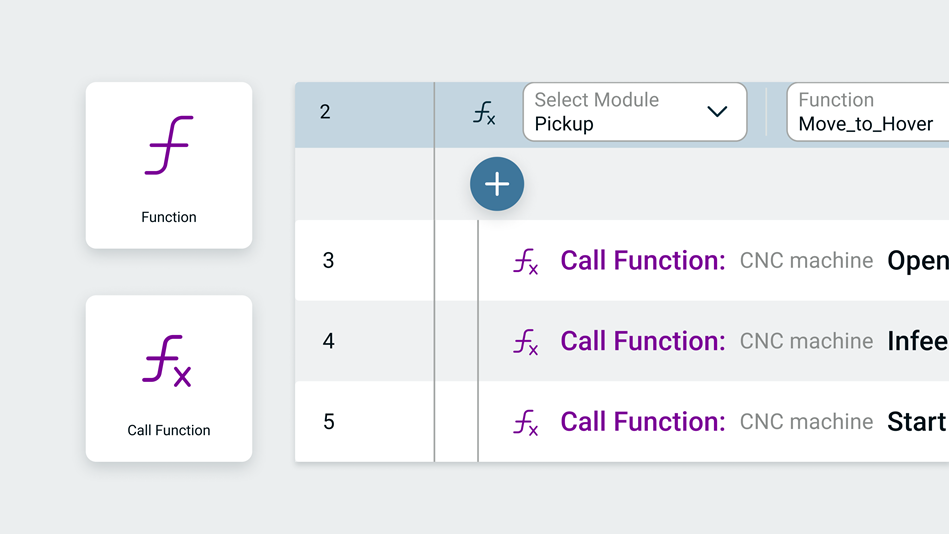Select the Call Function block label
Screen dimensions: 950x534
point(169,430)
